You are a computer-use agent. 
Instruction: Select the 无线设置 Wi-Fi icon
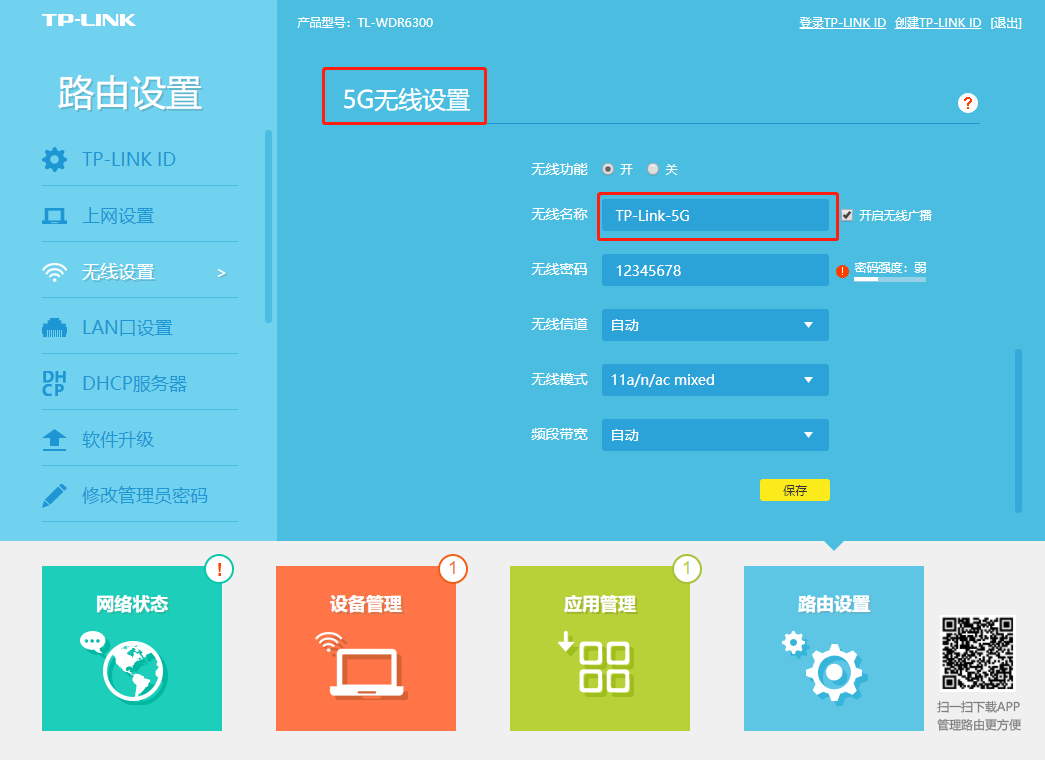(55, 270)
